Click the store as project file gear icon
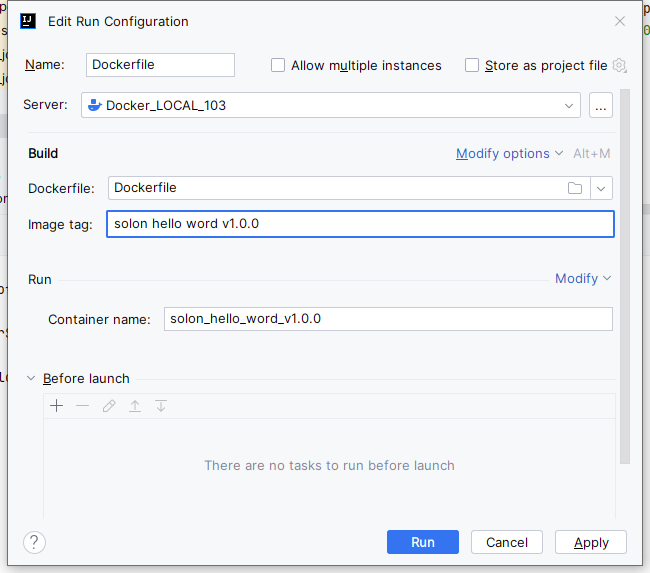 [620, 66]
